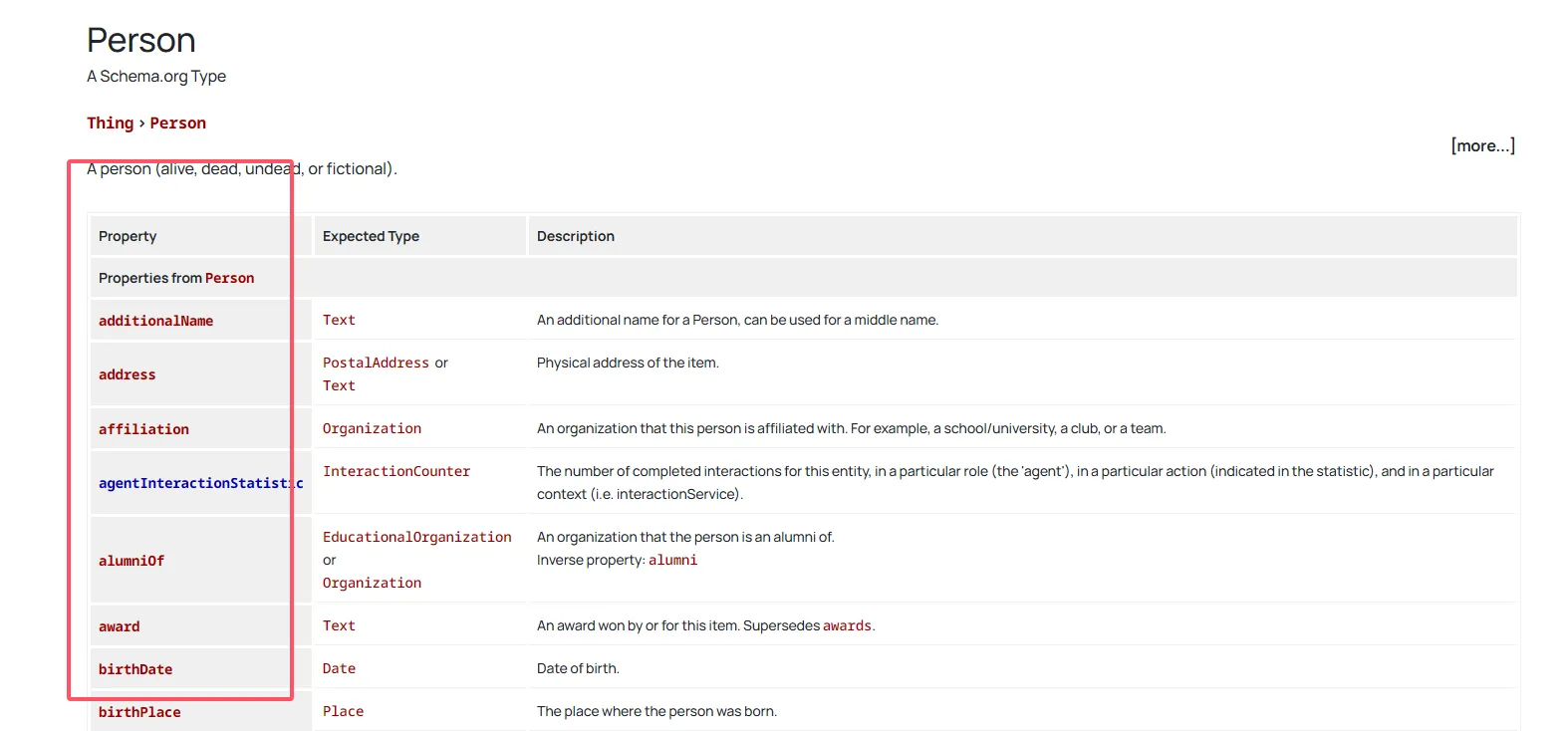Image resolution: width=1568 pixels, height=731 pixels.
Task: Open the affiliation property link
Action: (143, 429)
